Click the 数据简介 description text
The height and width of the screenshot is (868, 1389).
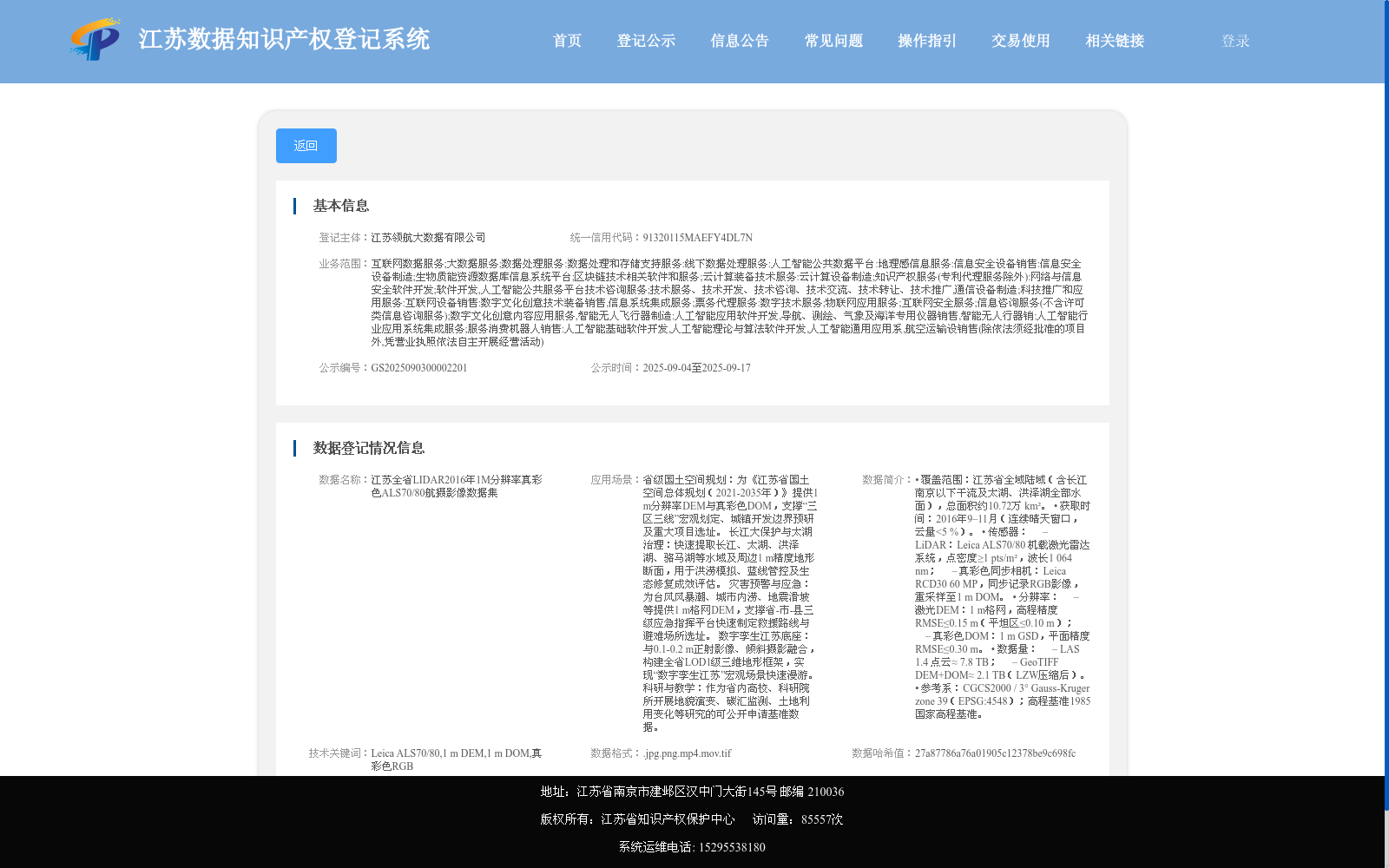tap(1003, 597)
